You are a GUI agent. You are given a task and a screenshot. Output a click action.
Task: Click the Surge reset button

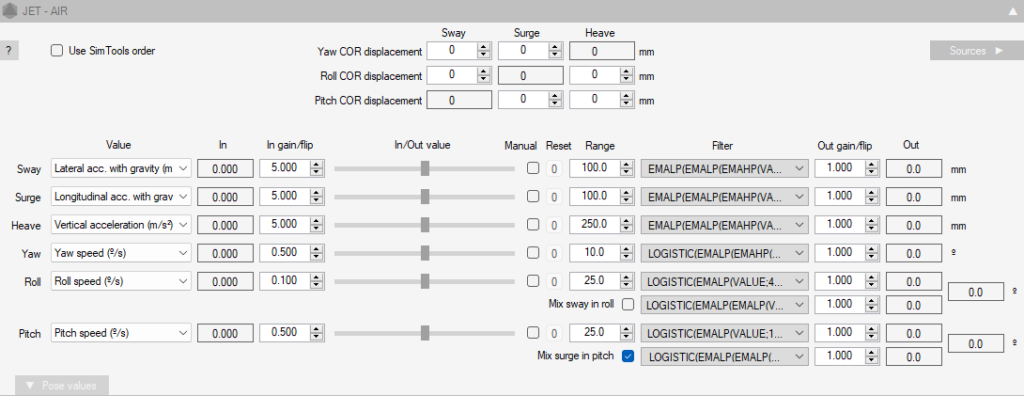pos(553,197)
